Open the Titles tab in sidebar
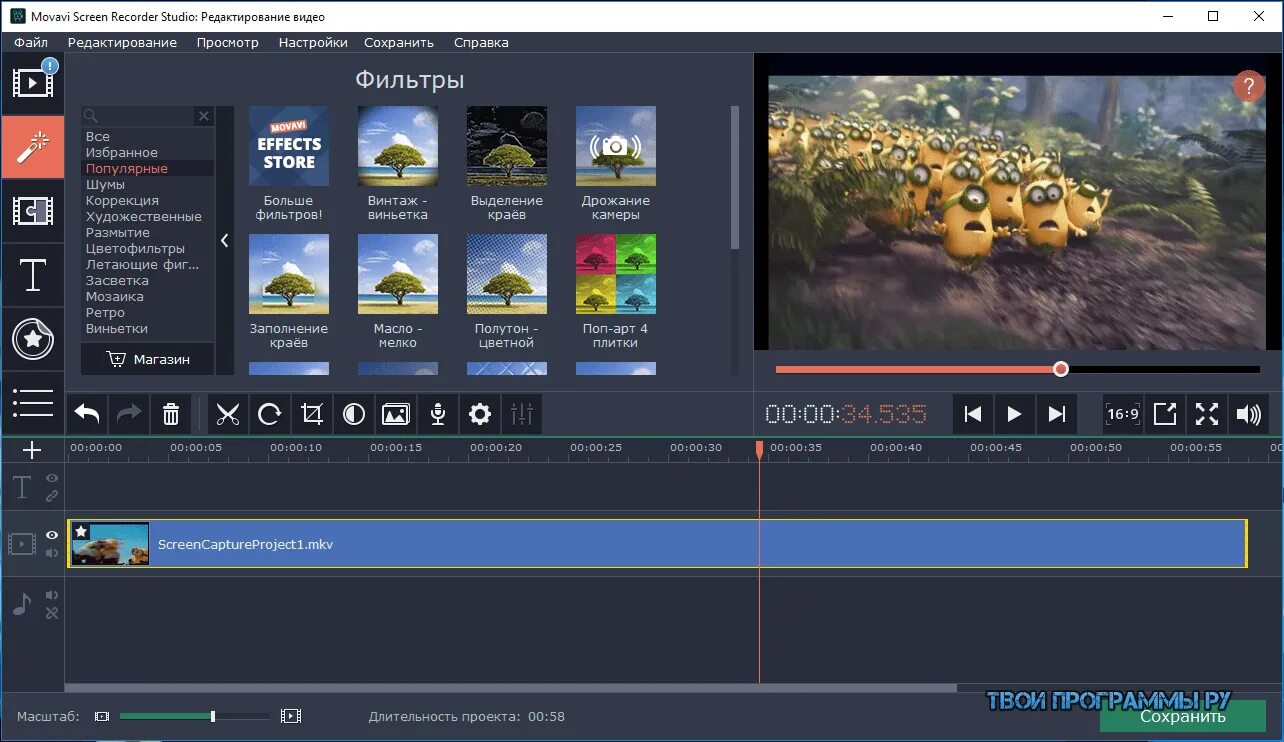Screen dimensions: 1284x742 click(33, 275)
